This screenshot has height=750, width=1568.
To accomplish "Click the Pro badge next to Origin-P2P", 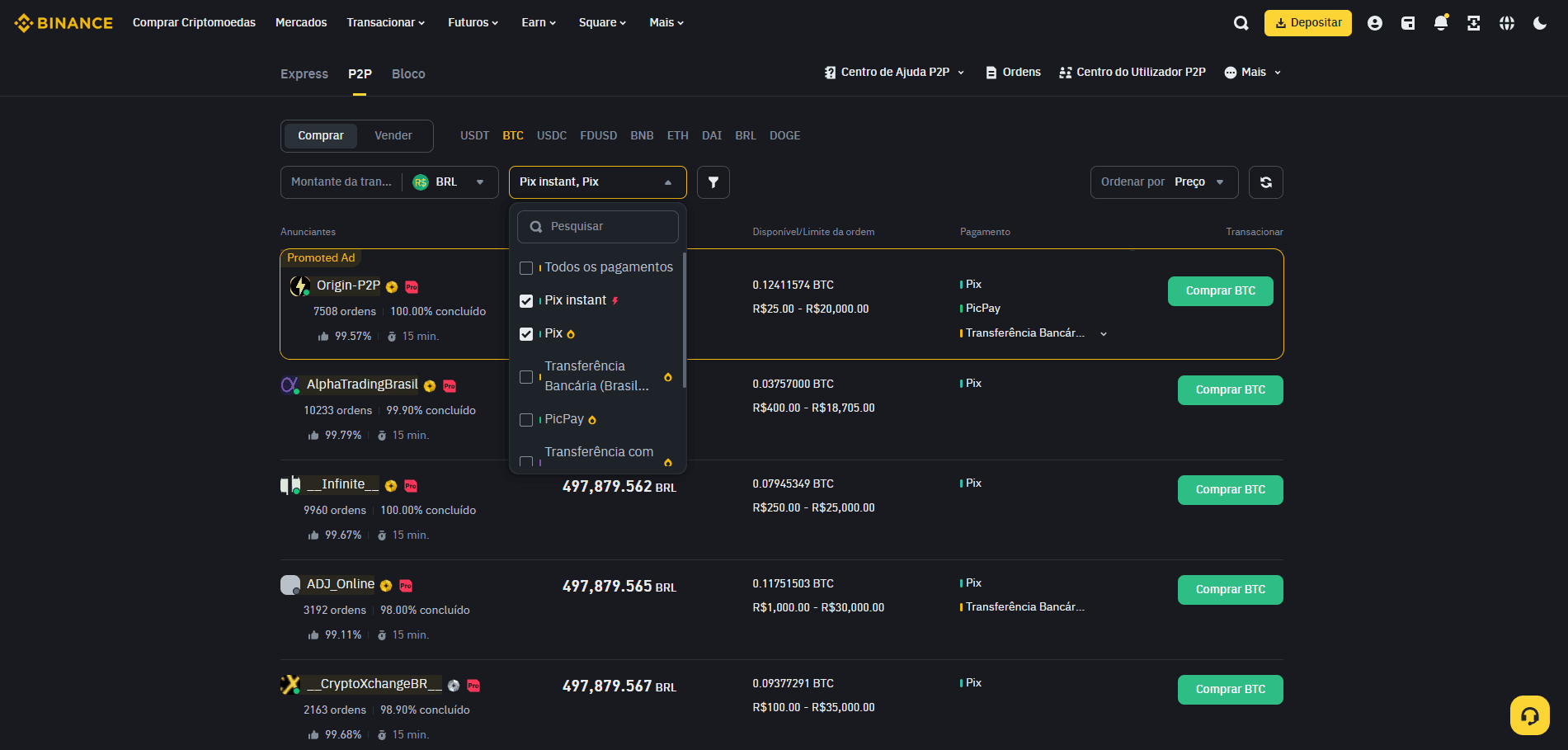I will point(412,287).
